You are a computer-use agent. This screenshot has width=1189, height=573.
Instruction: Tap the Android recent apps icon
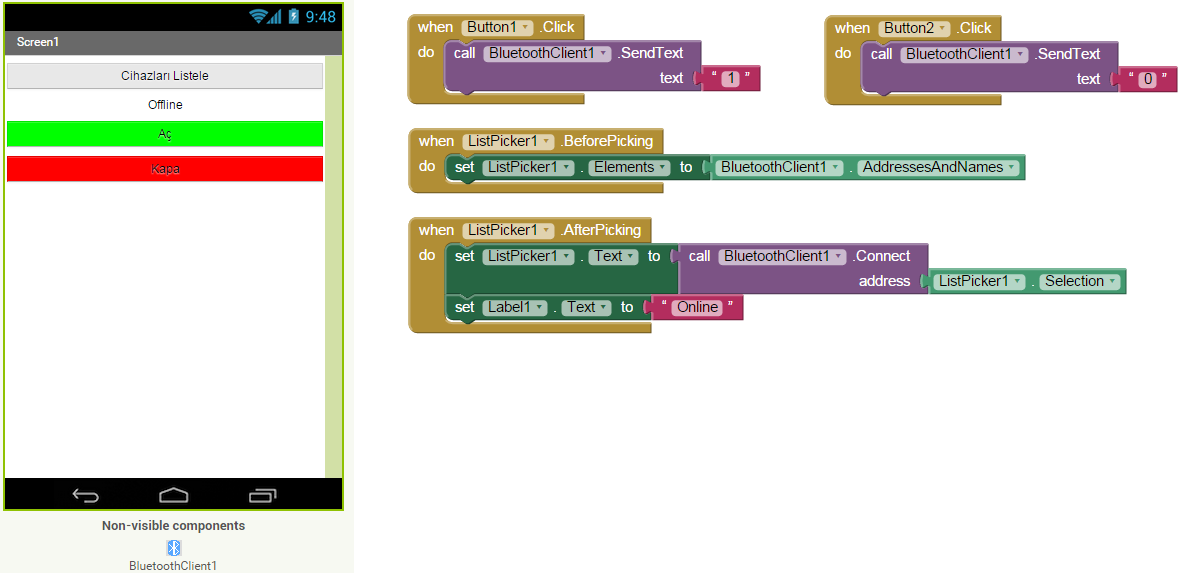262,495
